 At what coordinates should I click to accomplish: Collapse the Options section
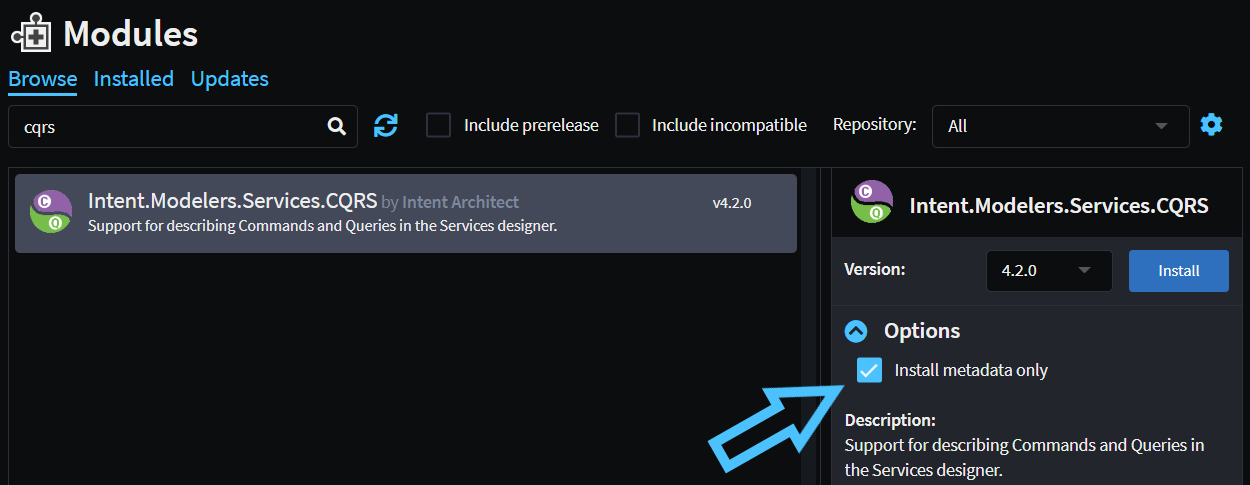pyautogui.click(x=856, y=331)
